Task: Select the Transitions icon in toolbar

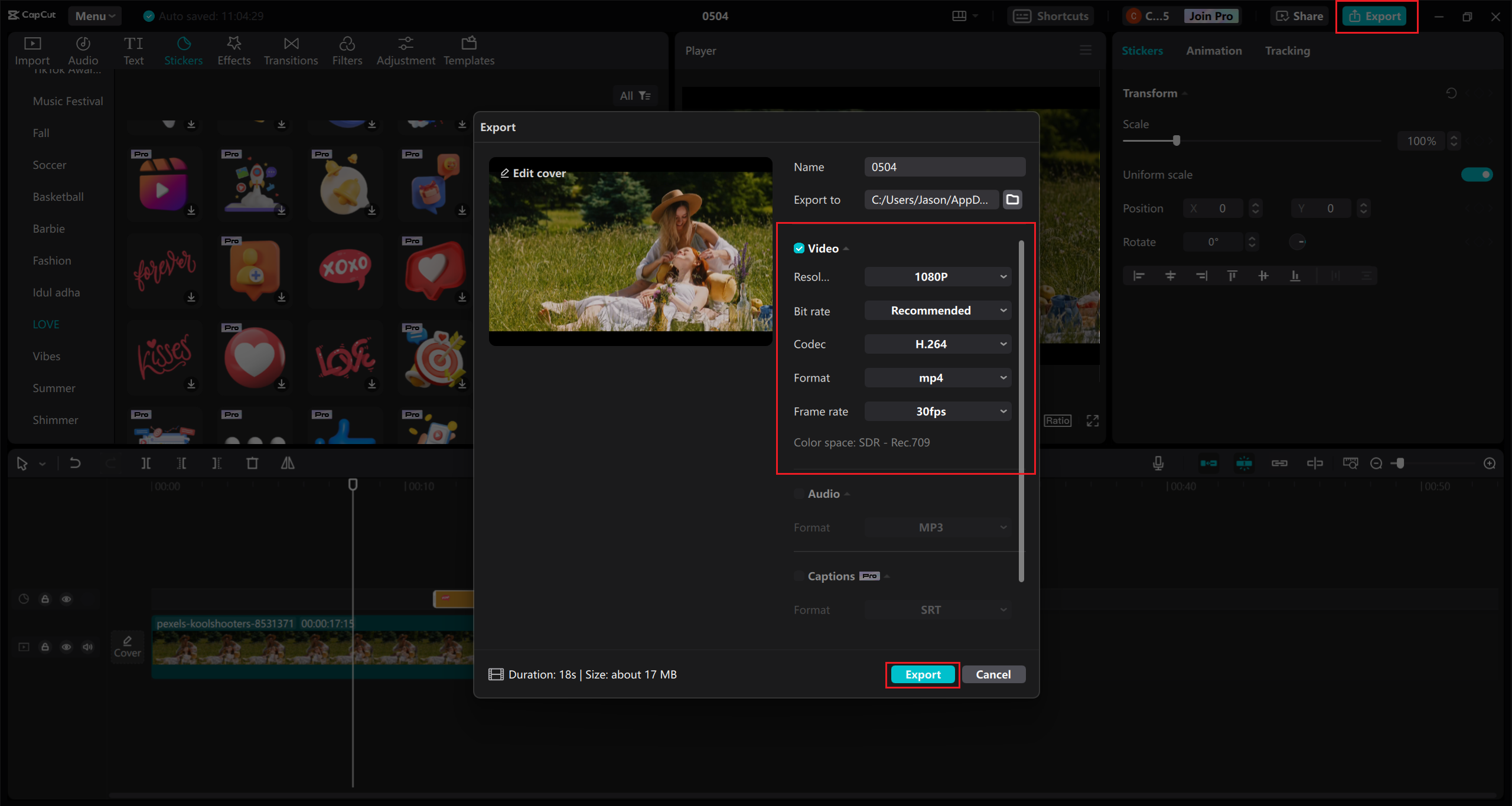Action: pos(291,50)
